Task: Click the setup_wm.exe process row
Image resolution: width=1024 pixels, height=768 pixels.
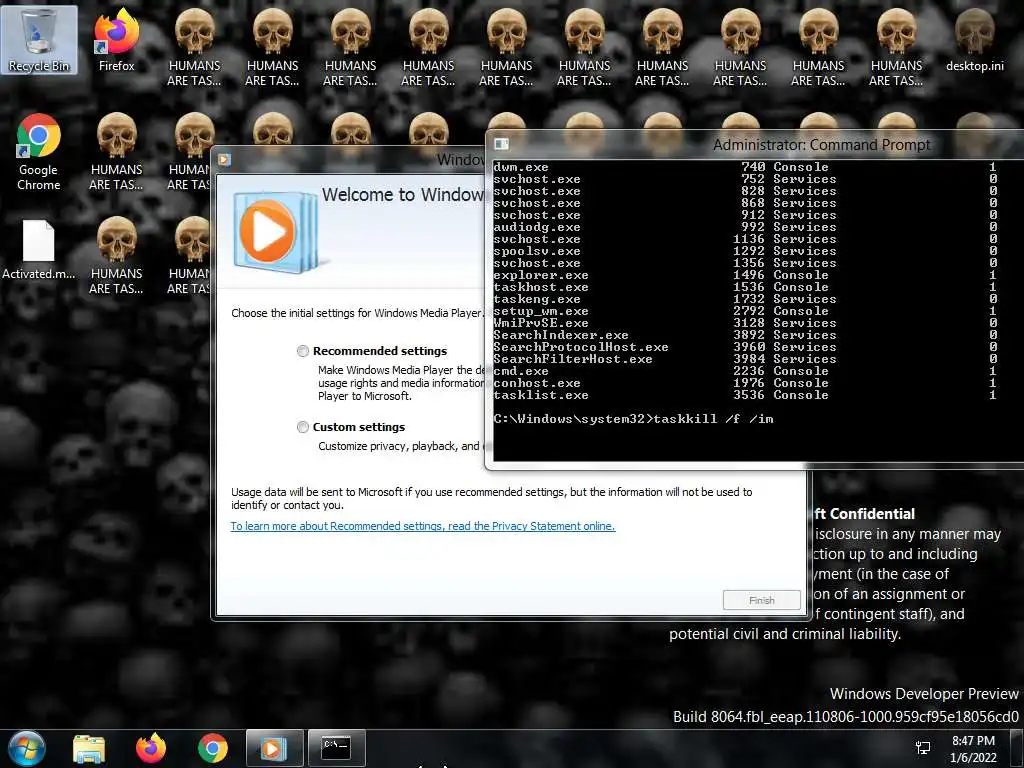Action: click(x=745, y=312)
